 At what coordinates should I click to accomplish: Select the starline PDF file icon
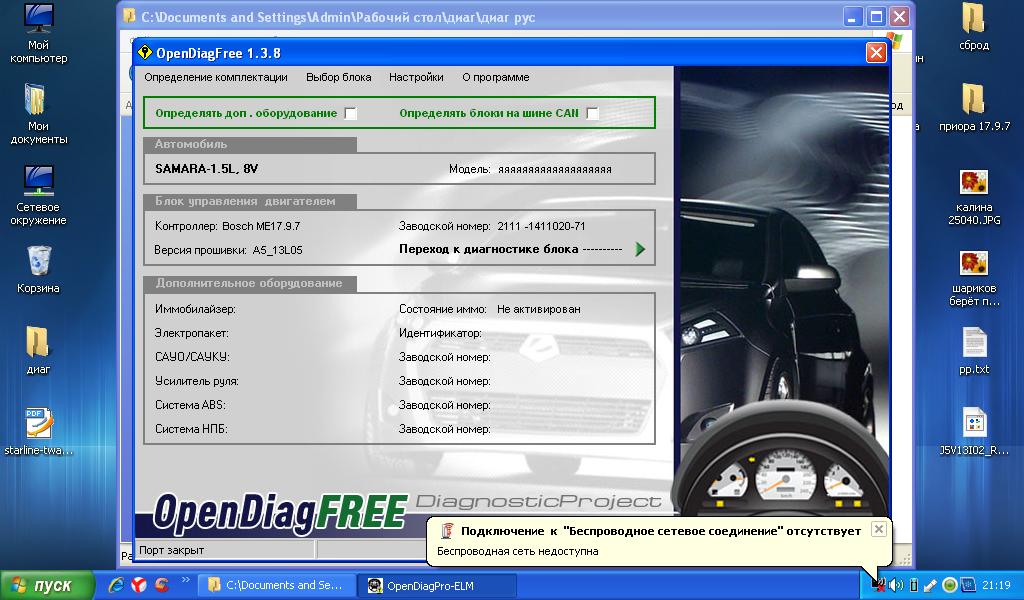pos(39,431)
